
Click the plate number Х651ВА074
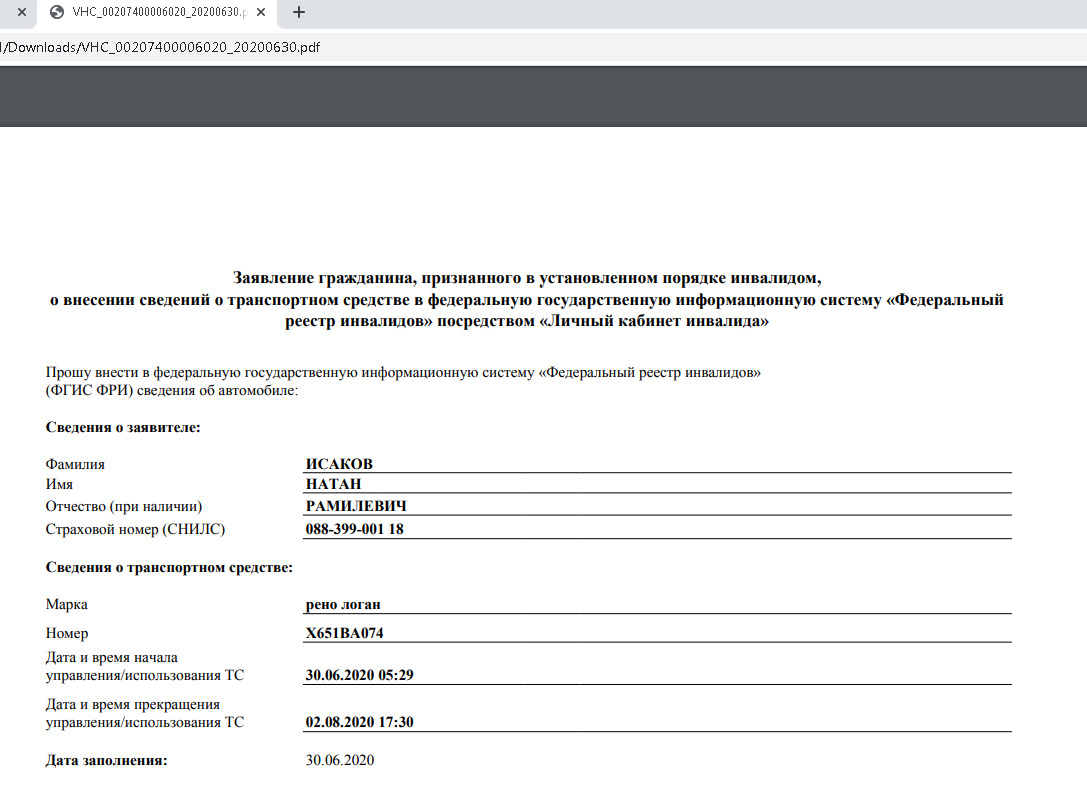pyautogui.click(x=345, y=633)
